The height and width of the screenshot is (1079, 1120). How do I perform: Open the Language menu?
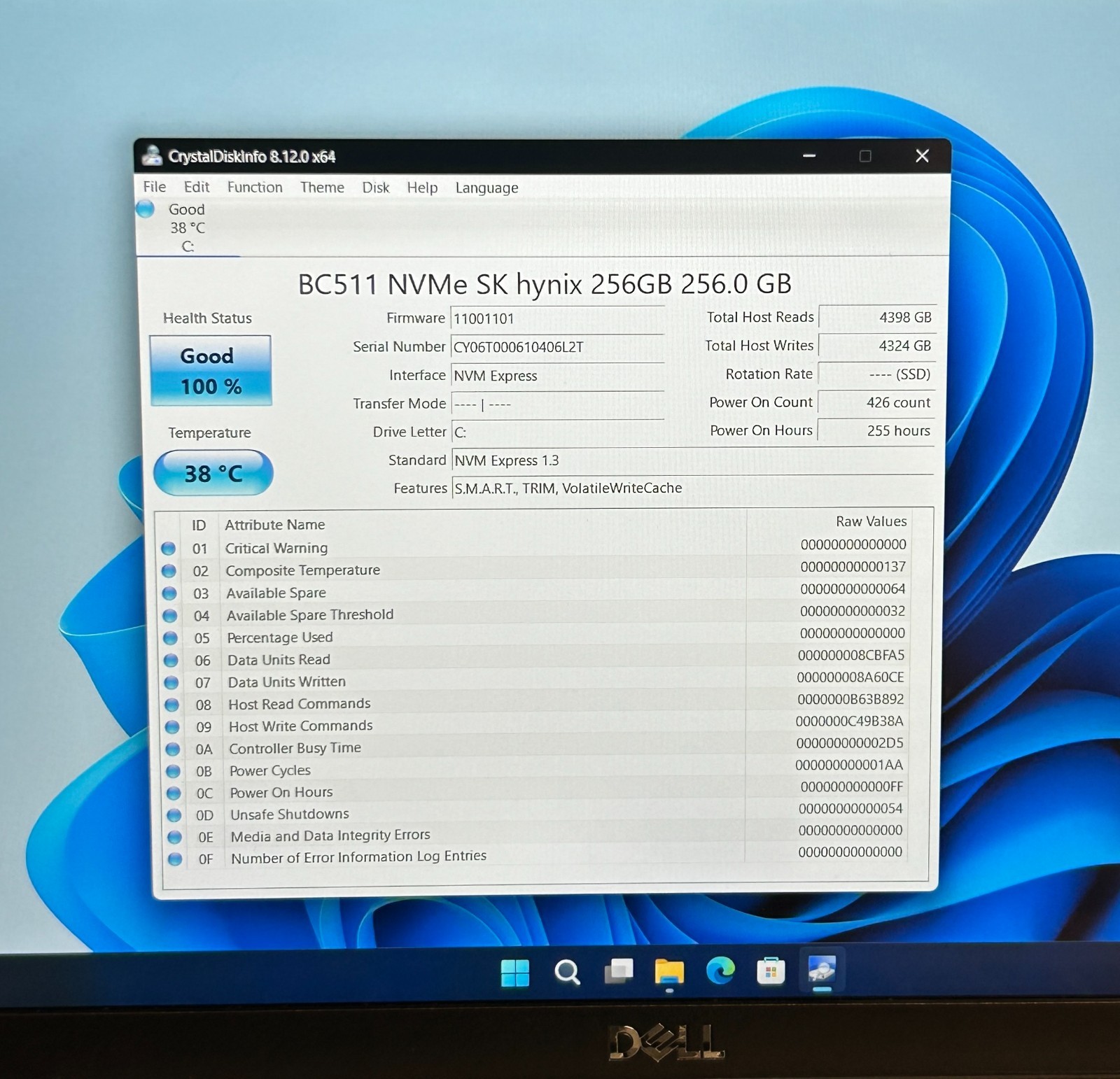(x=486, y=188)
